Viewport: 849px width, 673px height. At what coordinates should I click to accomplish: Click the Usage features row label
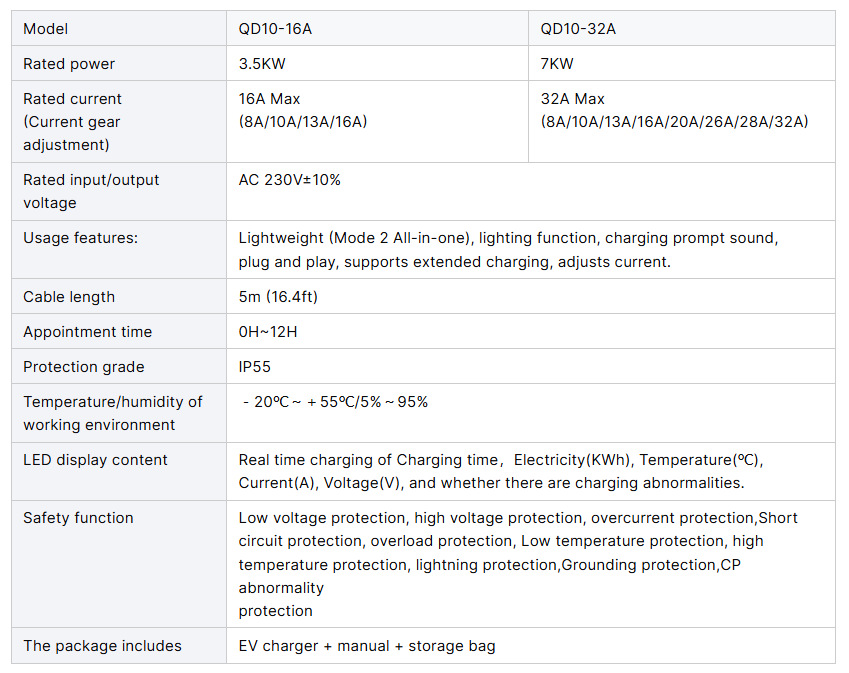point(80,238)
